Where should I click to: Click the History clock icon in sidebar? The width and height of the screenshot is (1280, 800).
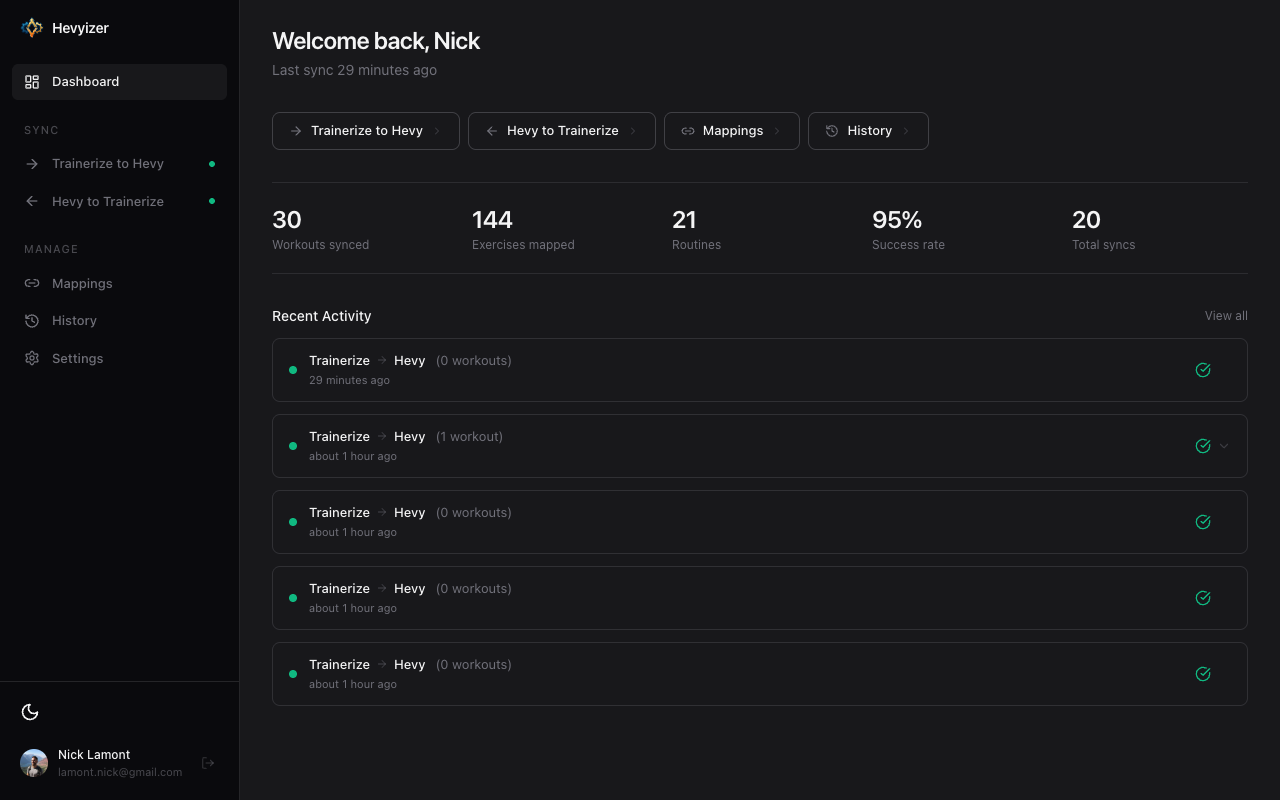tap(31, 320)
